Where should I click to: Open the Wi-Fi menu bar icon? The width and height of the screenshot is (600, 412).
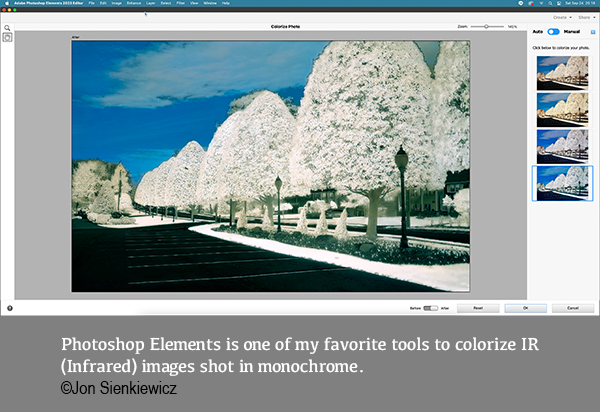pyautogui.click(x=541, y=3)
